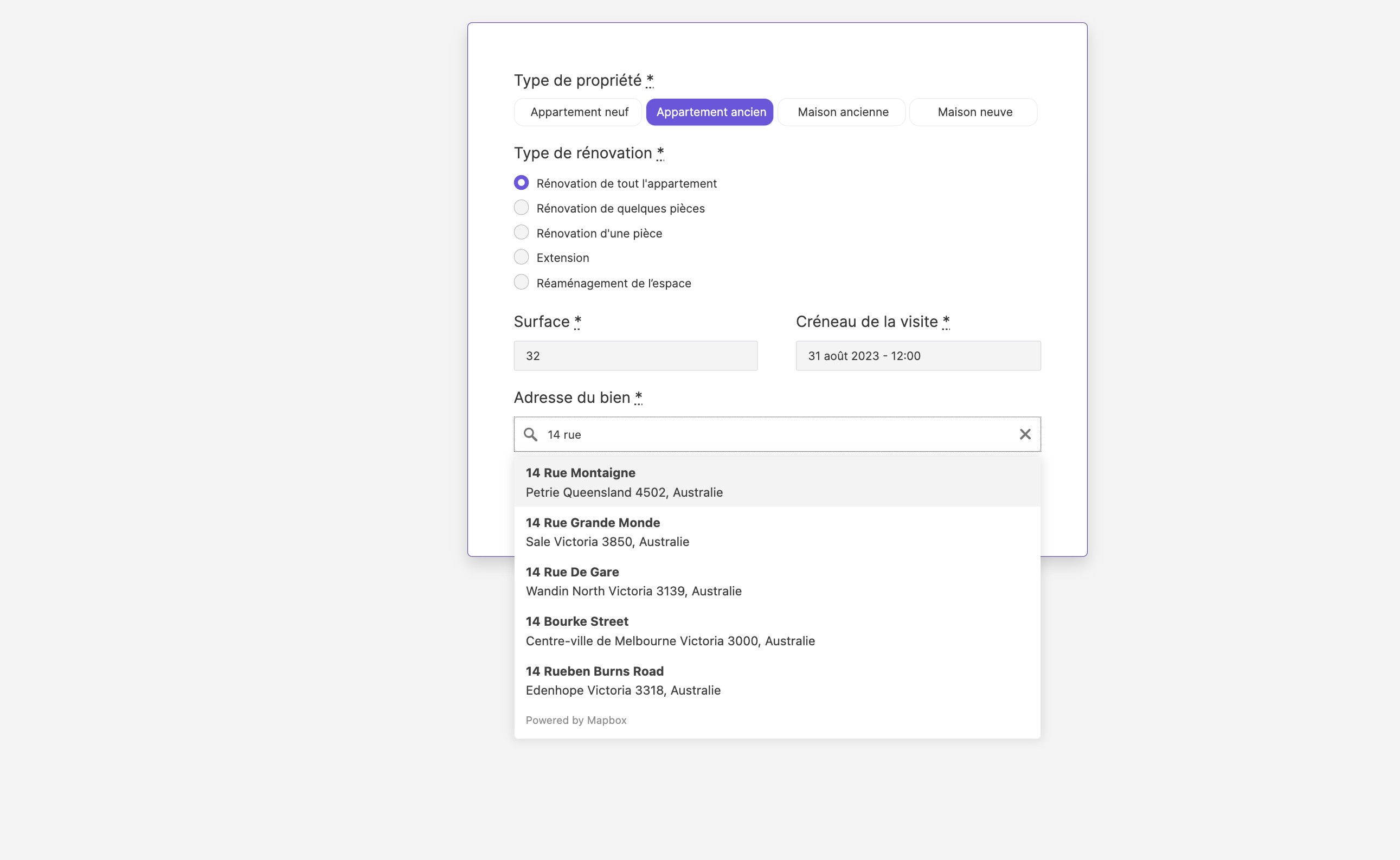Switch property type to Appartement neuf
Screen dimensions: 1400x860
(579, 112)
